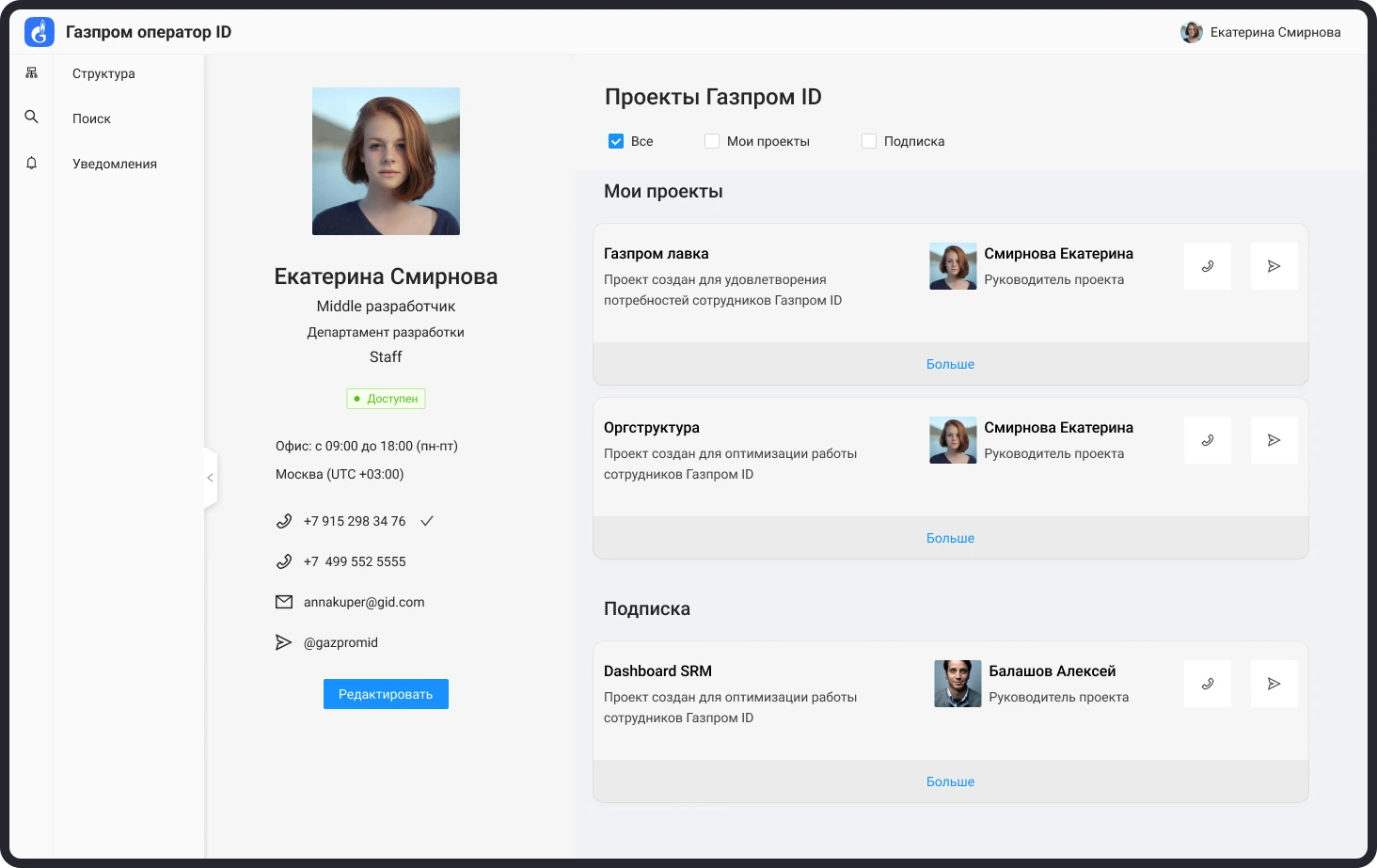
Task: Open Екатерина Смирнова account name in header
Action: click(1275, 32)
